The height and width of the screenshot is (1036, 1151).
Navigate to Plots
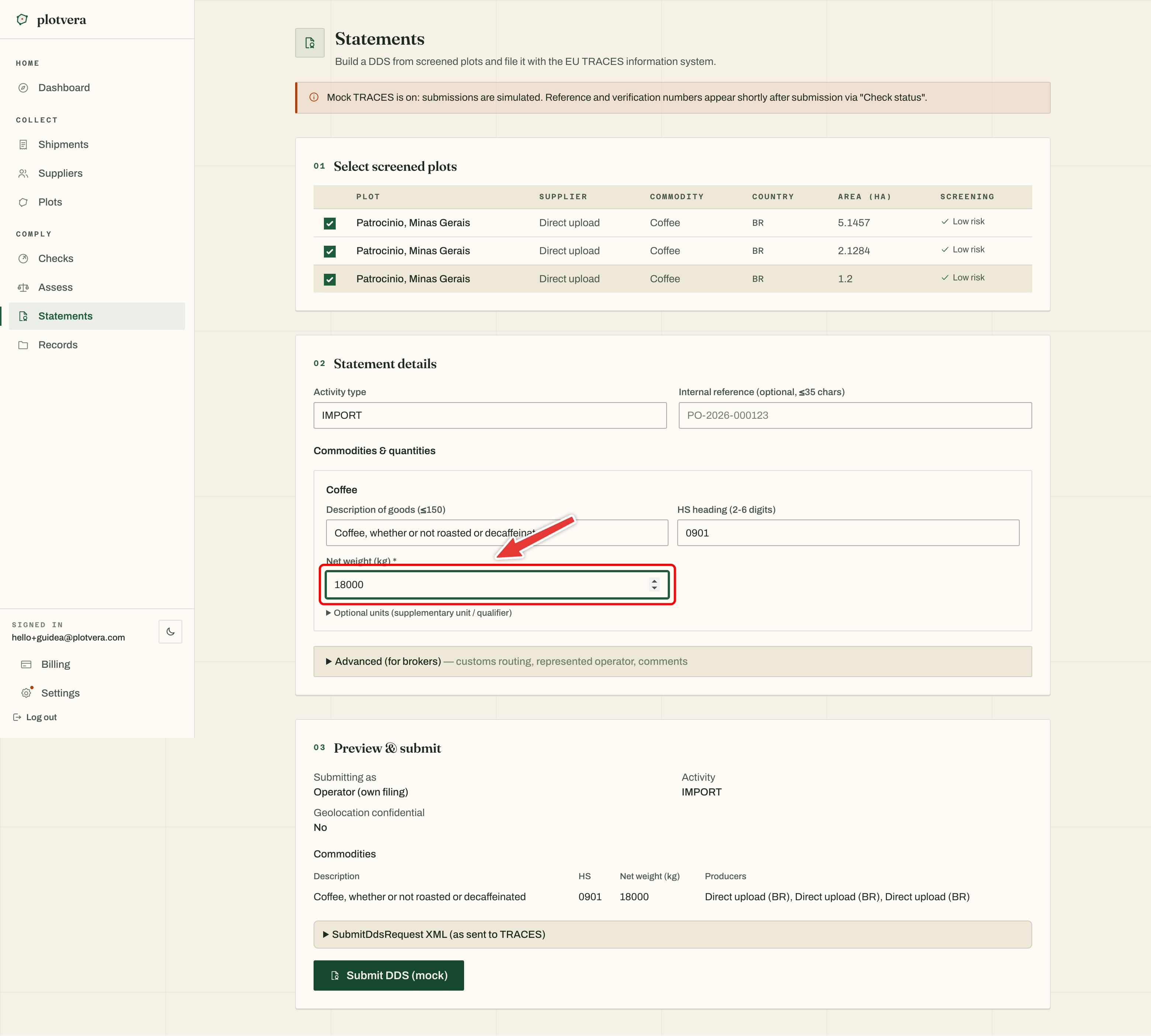point(97,202)
